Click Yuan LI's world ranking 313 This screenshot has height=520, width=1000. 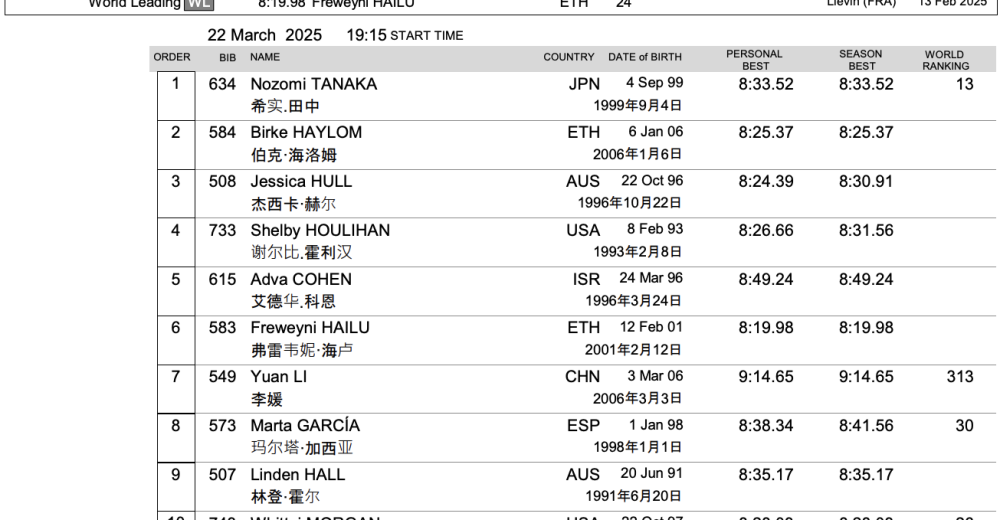[x=958, y=377]
